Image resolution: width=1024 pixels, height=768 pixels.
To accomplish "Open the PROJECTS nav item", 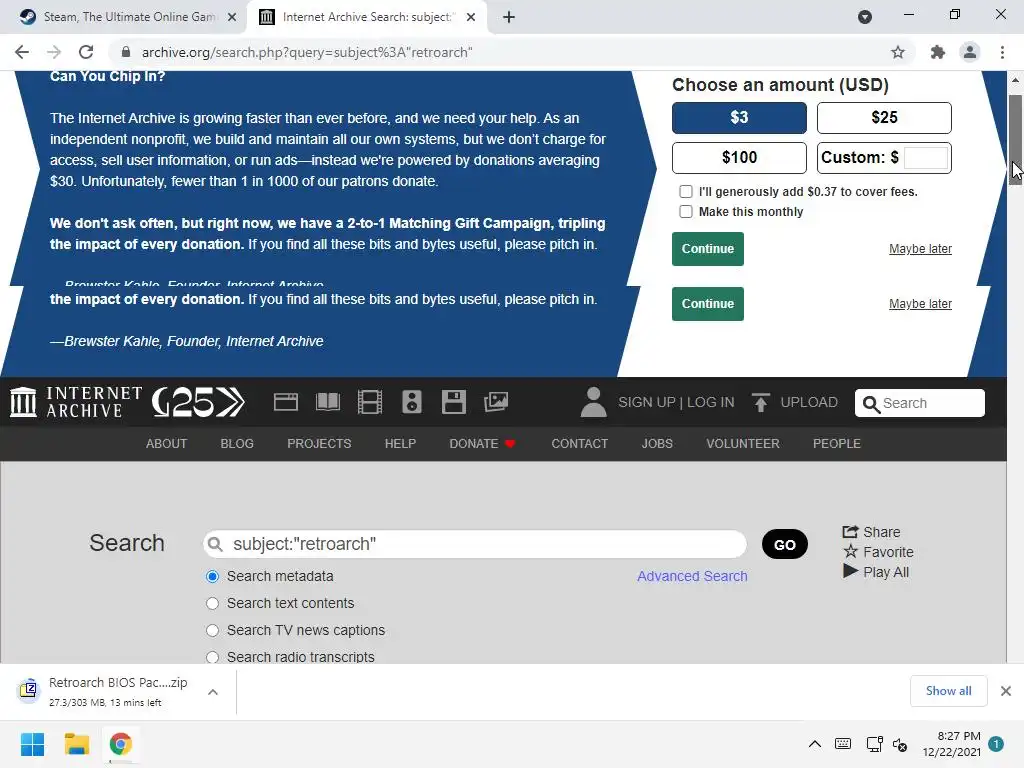I will point(319,443).
